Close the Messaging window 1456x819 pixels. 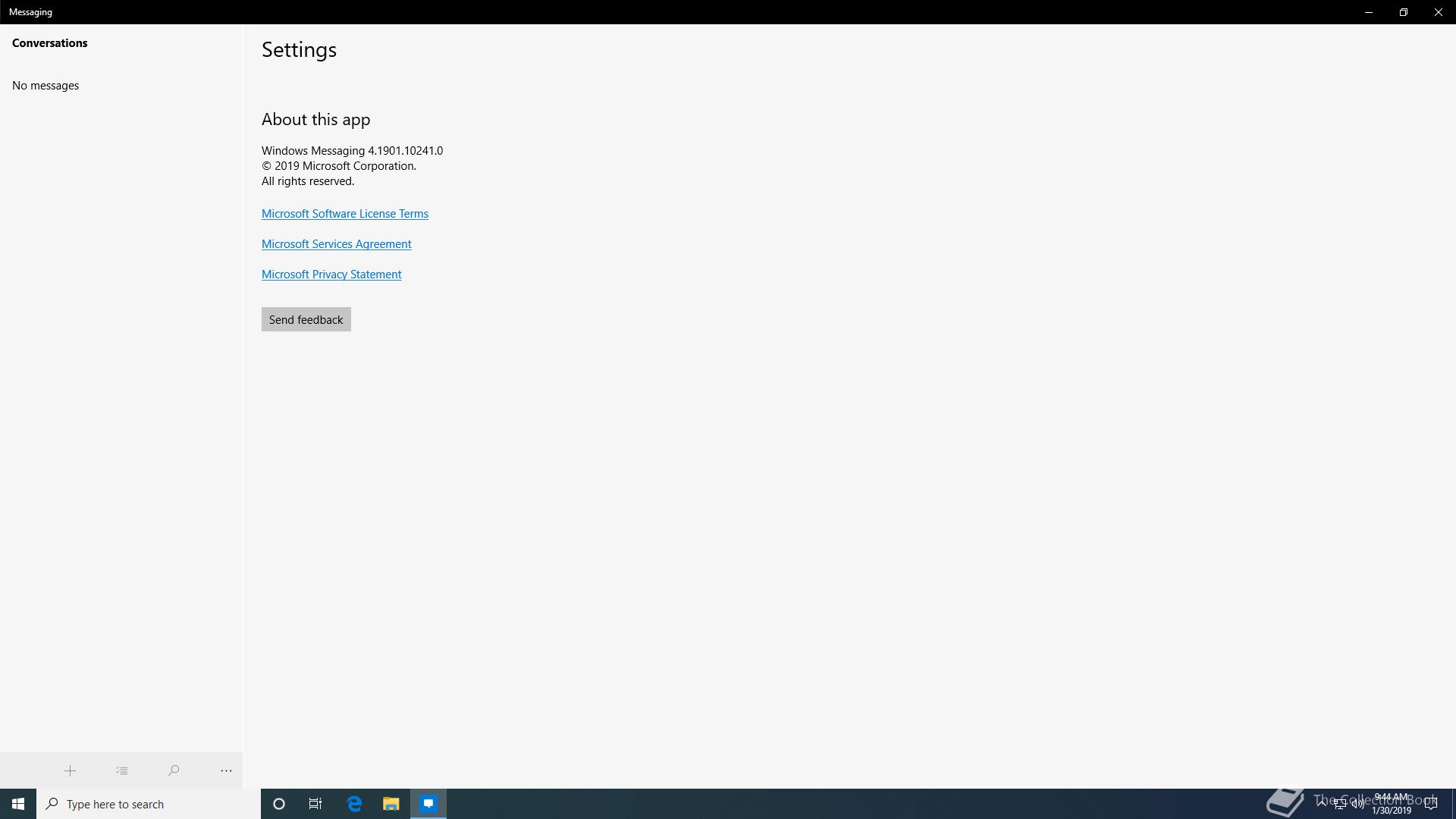click(x=1439, y=12)
